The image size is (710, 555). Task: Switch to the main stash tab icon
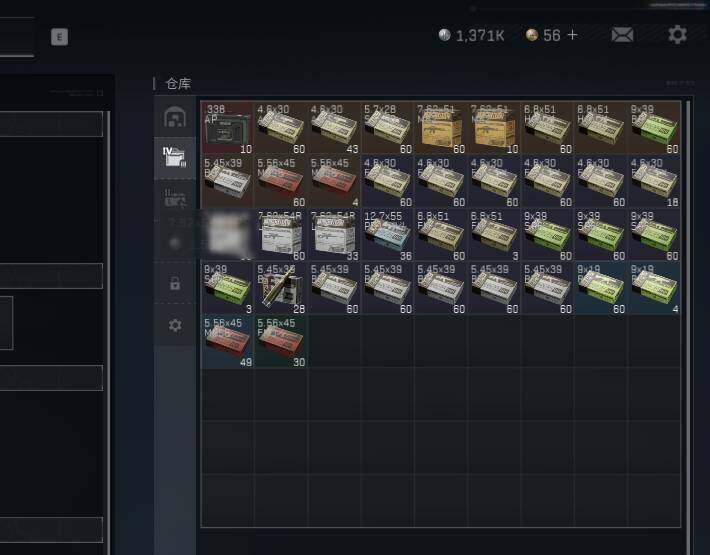tap(175, 117)
